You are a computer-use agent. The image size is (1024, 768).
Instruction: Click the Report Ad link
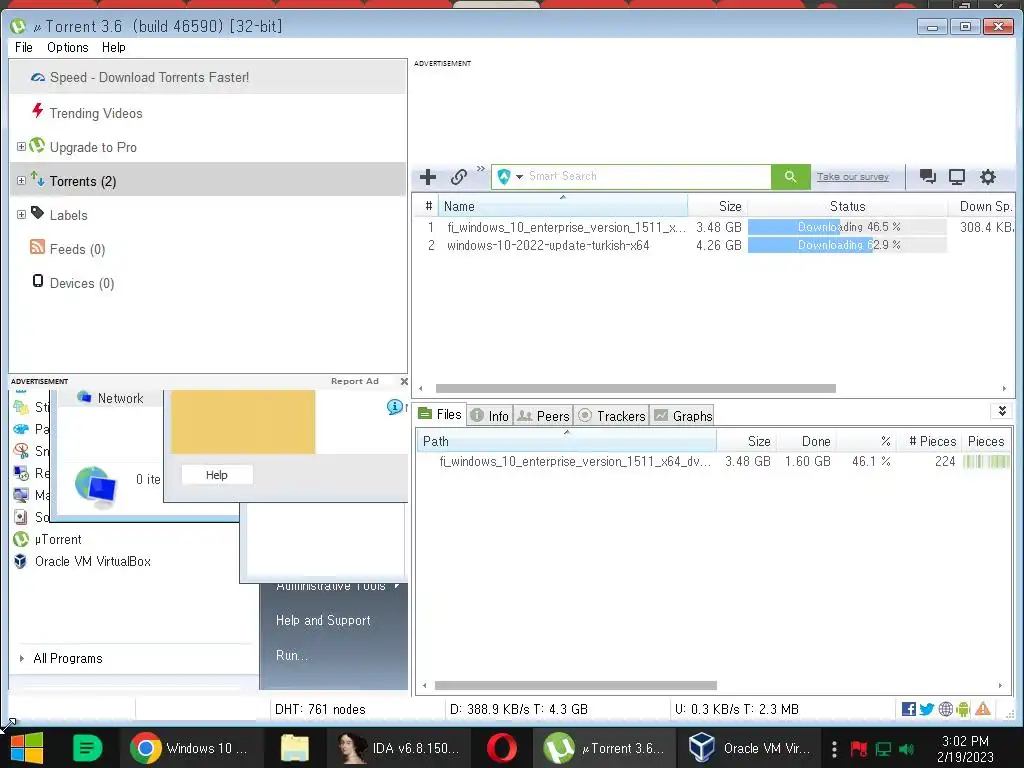[355, 381]
